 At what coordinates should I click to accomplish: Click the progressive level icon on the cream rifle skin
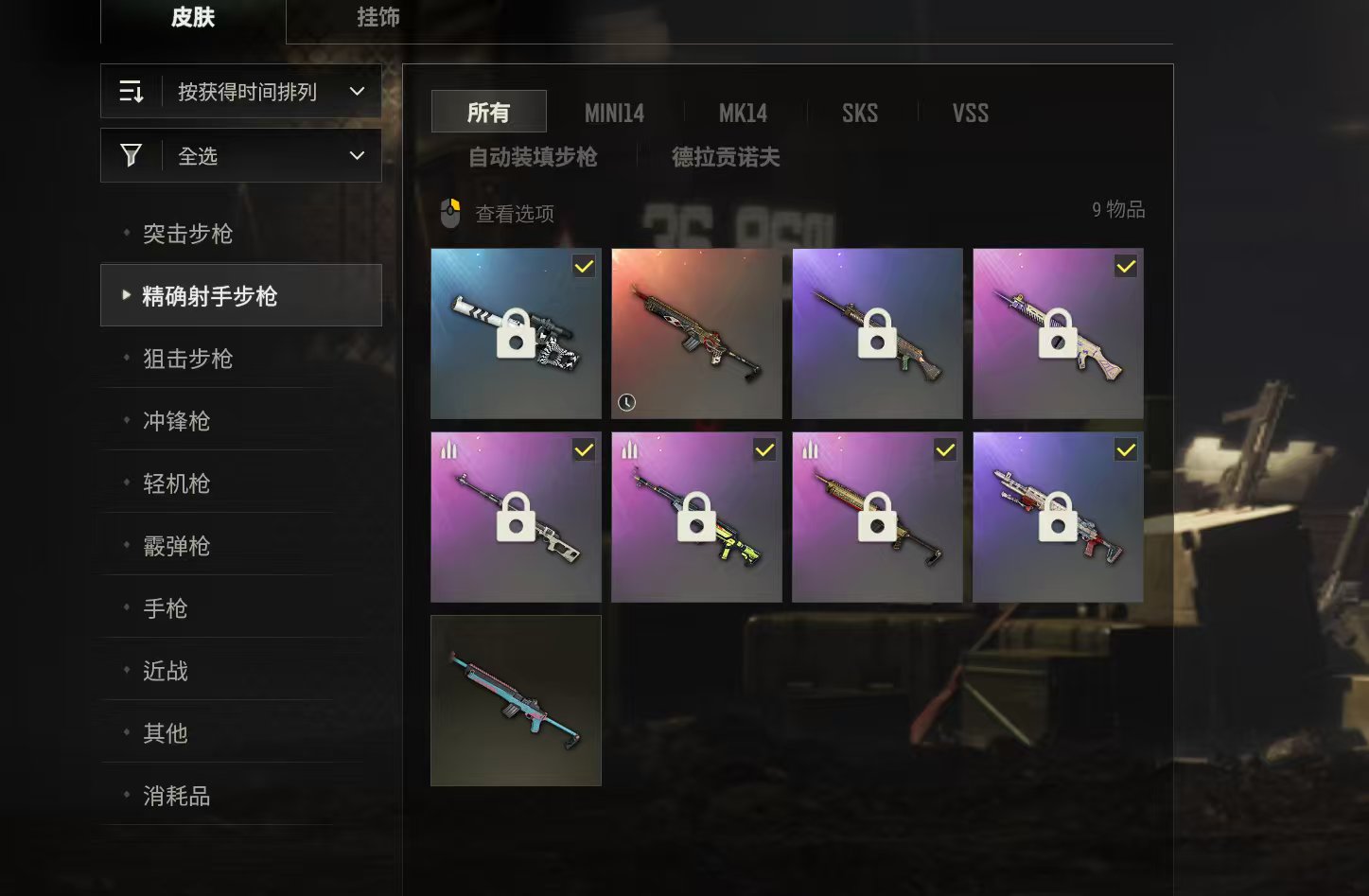pos(448,449)
